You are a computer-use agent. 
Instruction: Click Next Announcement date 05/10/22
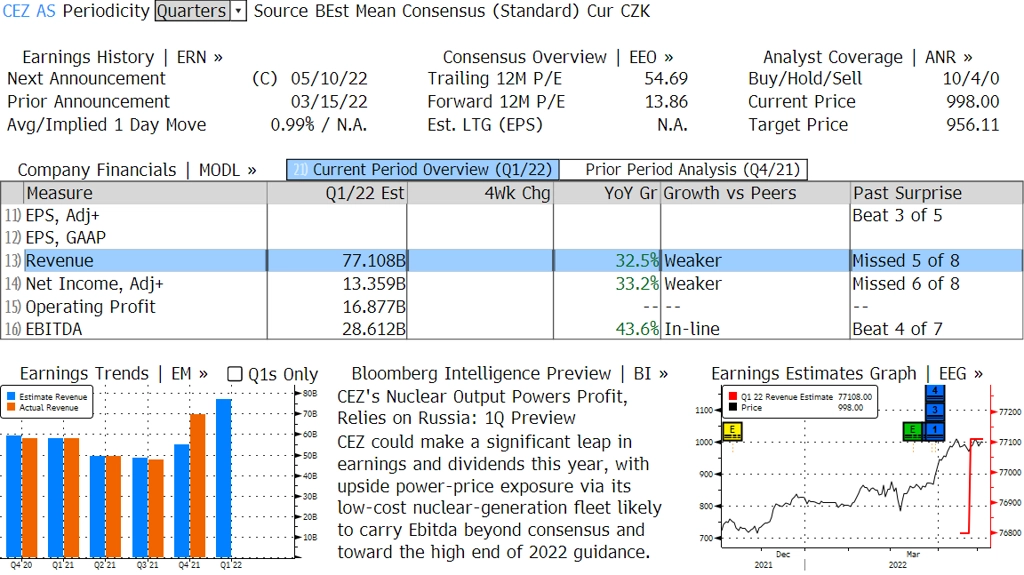[x=329, y=78]
